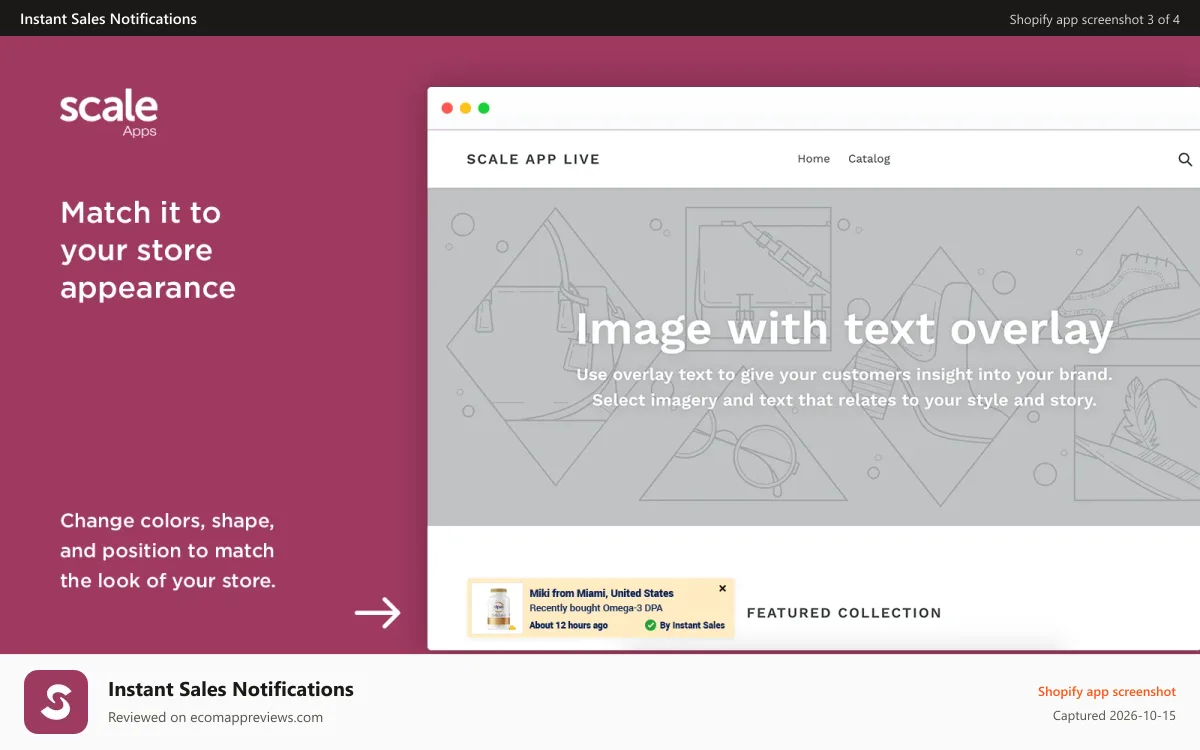Click the Omega-3 product thumbnail in notification

click(497, 608)
